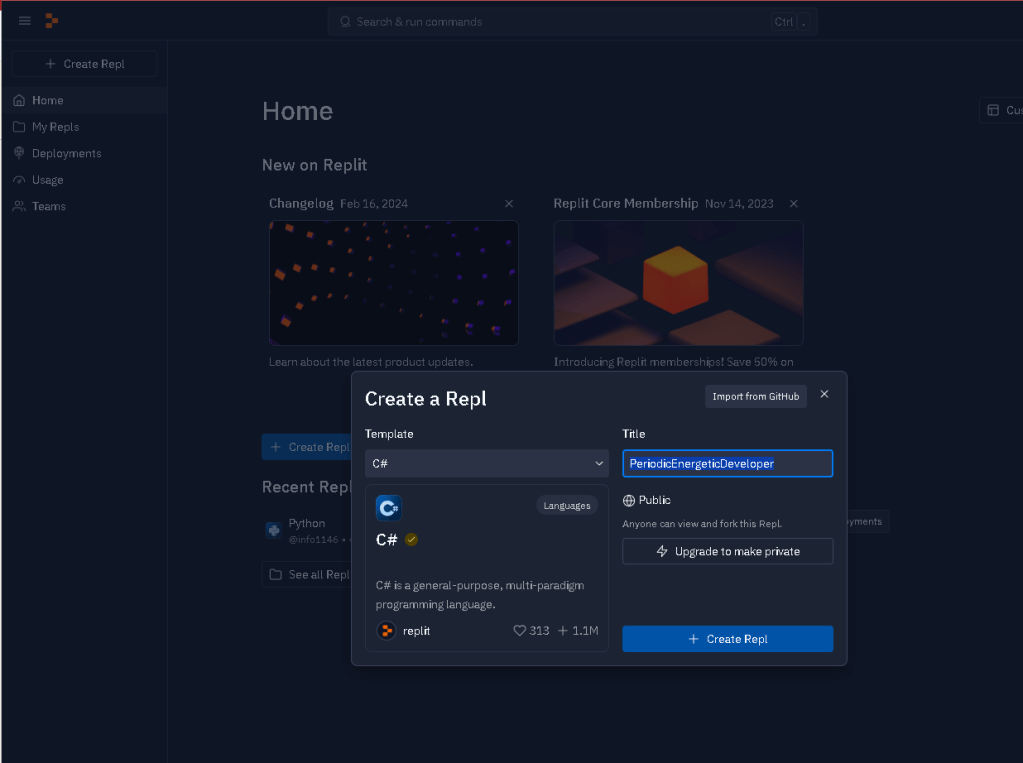
Task: Open Home in the sidebar
Action: pos(84,100)
